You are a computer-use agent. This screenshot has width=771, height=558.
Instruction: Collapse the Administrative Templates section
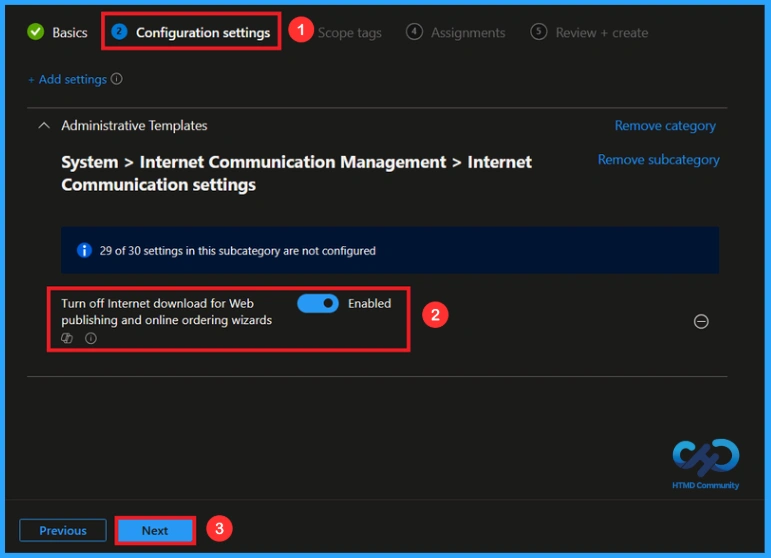coord(44,125)
